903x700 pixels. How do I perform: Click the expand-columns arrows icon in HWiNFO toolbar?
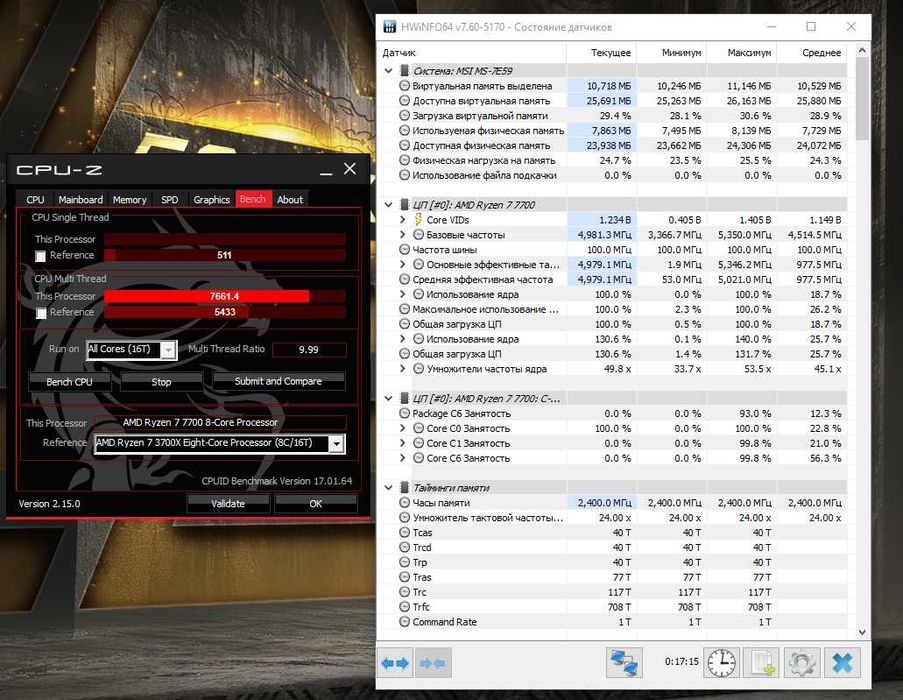395,663
